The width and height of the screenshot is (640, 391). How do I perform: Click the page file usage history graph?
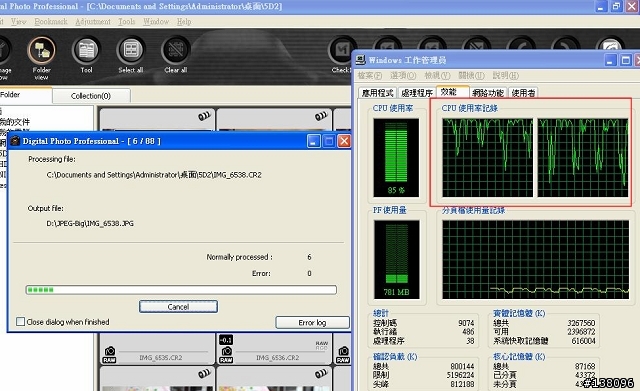(x=536, y=260)
